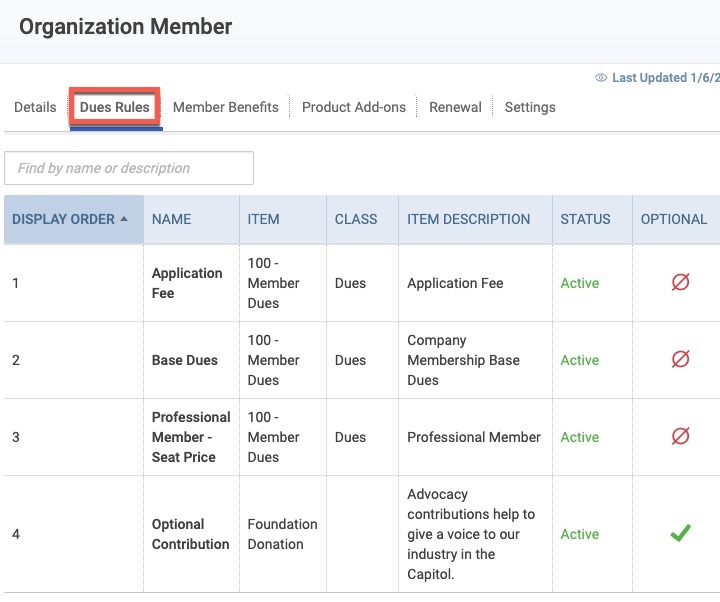This screenshot has height=602, width=720.
Task: Open the Settings tab
Action: point(530,107)
